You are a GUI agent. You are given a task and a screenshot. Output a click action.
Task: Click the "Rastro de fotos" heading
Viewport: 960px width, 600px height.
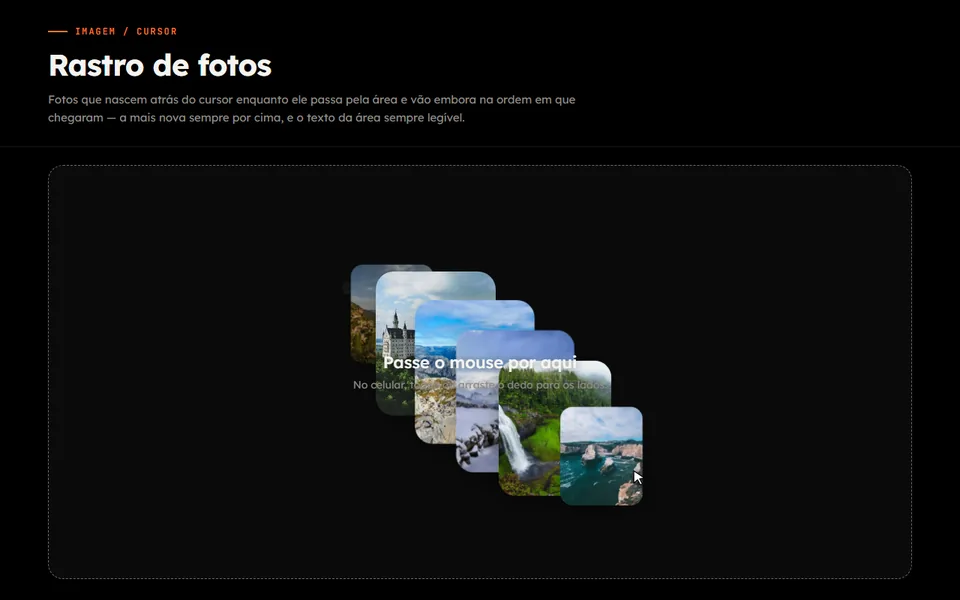pos(160,66)
